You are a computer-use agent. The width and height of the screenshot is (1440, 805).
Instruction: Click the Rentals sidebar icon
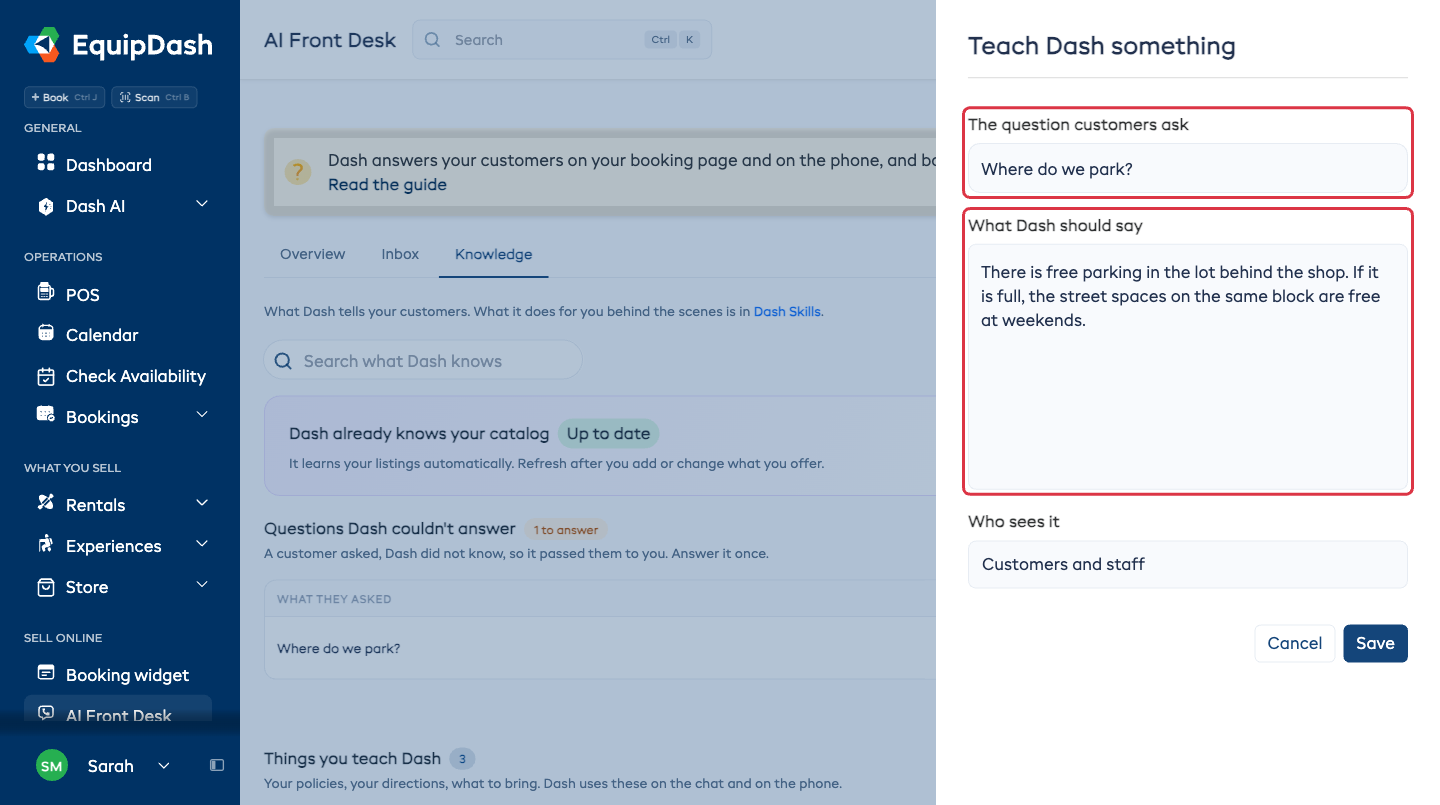click(x=45, y=503)
